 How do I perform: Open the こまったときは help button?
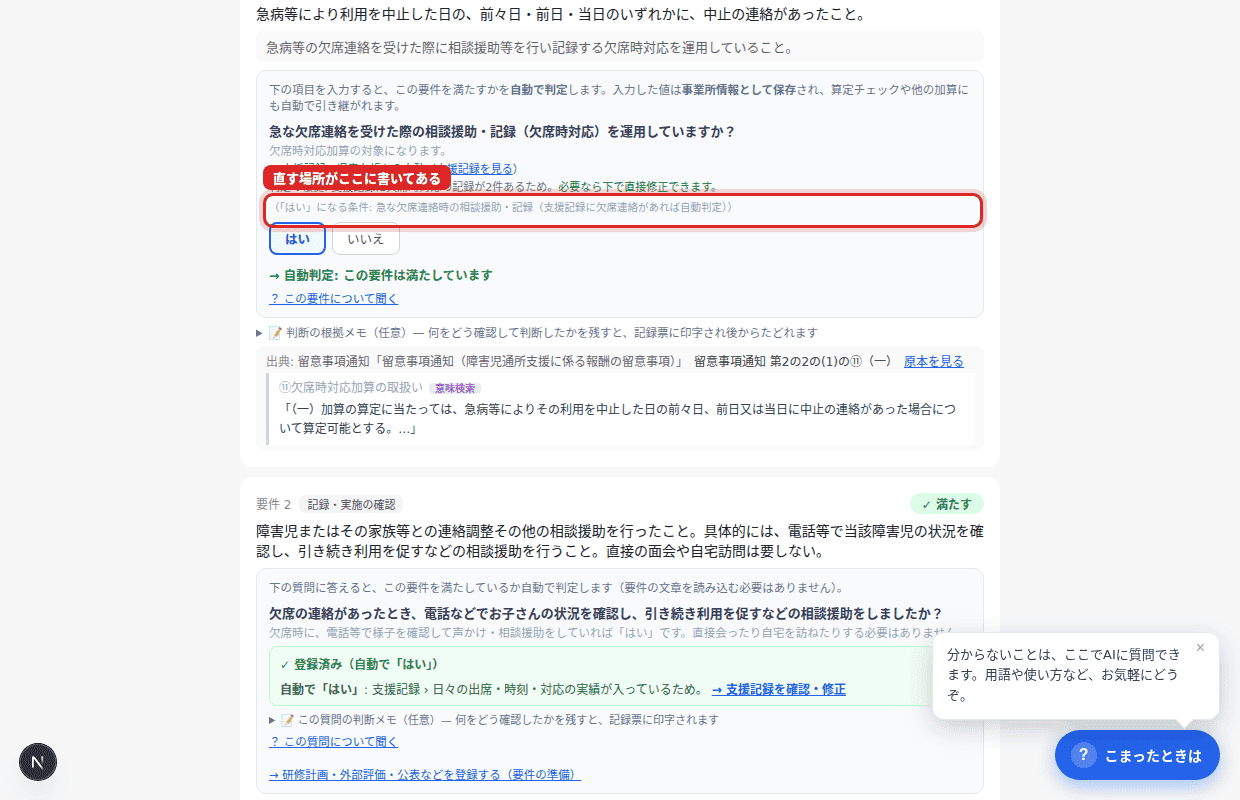(1137, 755)
